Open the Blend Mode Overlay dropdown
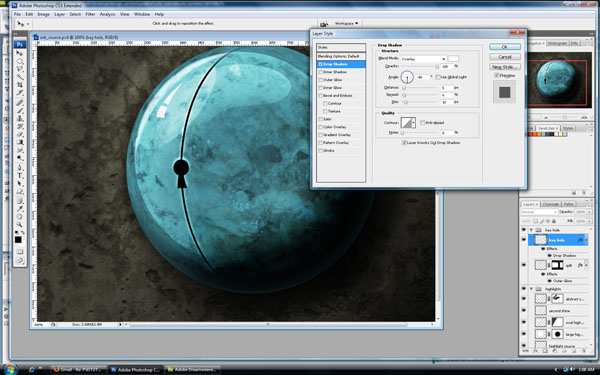This screenshot has width=600, height=375. coord(424,59)
